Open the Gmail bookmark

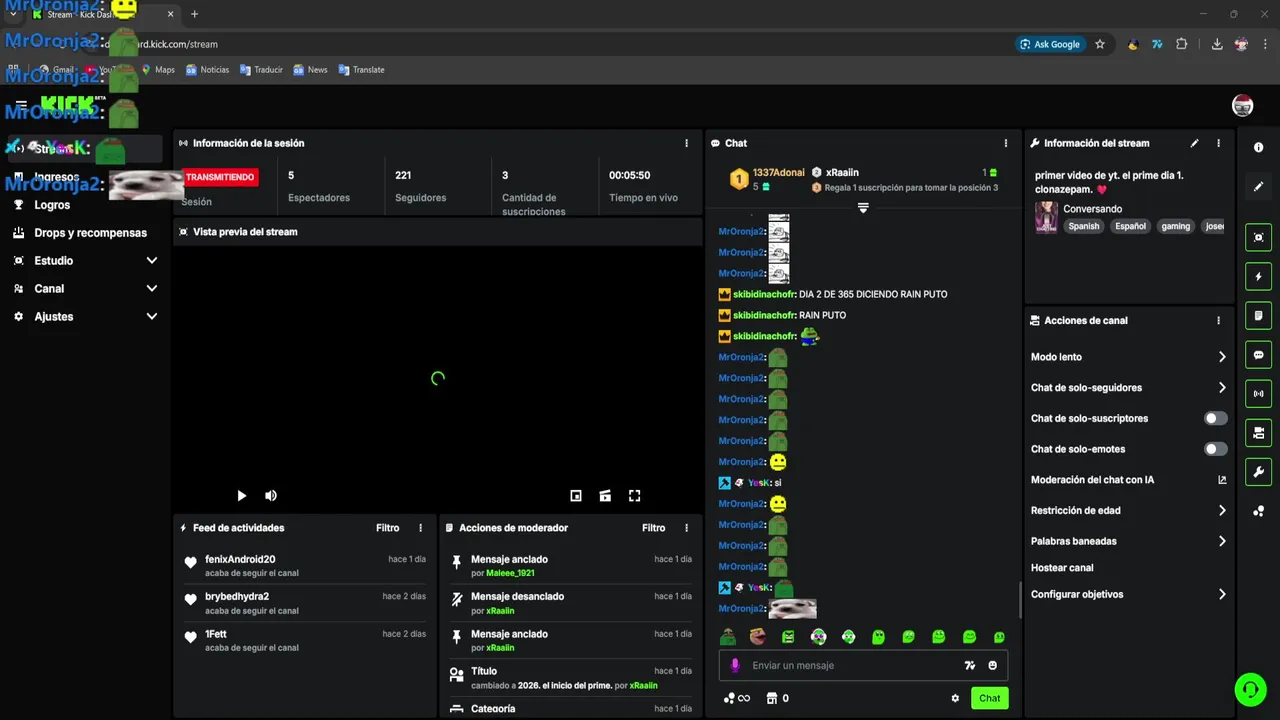pos(55,70)
